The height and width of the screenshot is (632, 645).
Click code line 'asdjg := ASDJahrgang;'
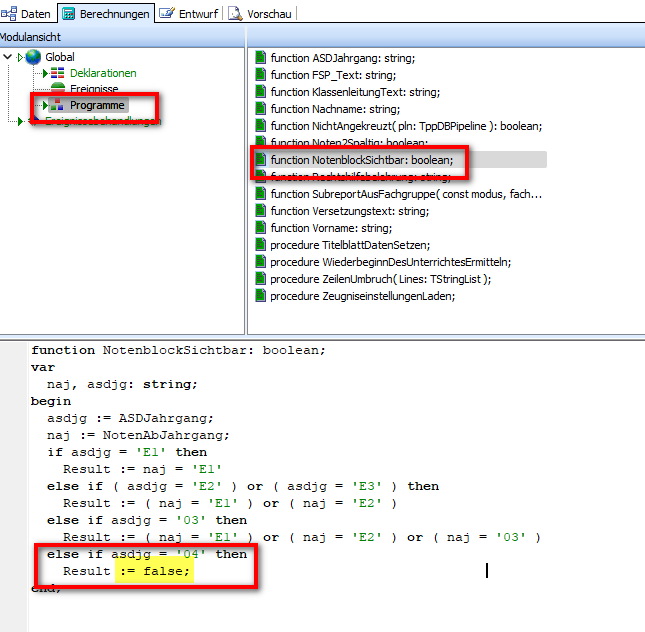[130, 418]
